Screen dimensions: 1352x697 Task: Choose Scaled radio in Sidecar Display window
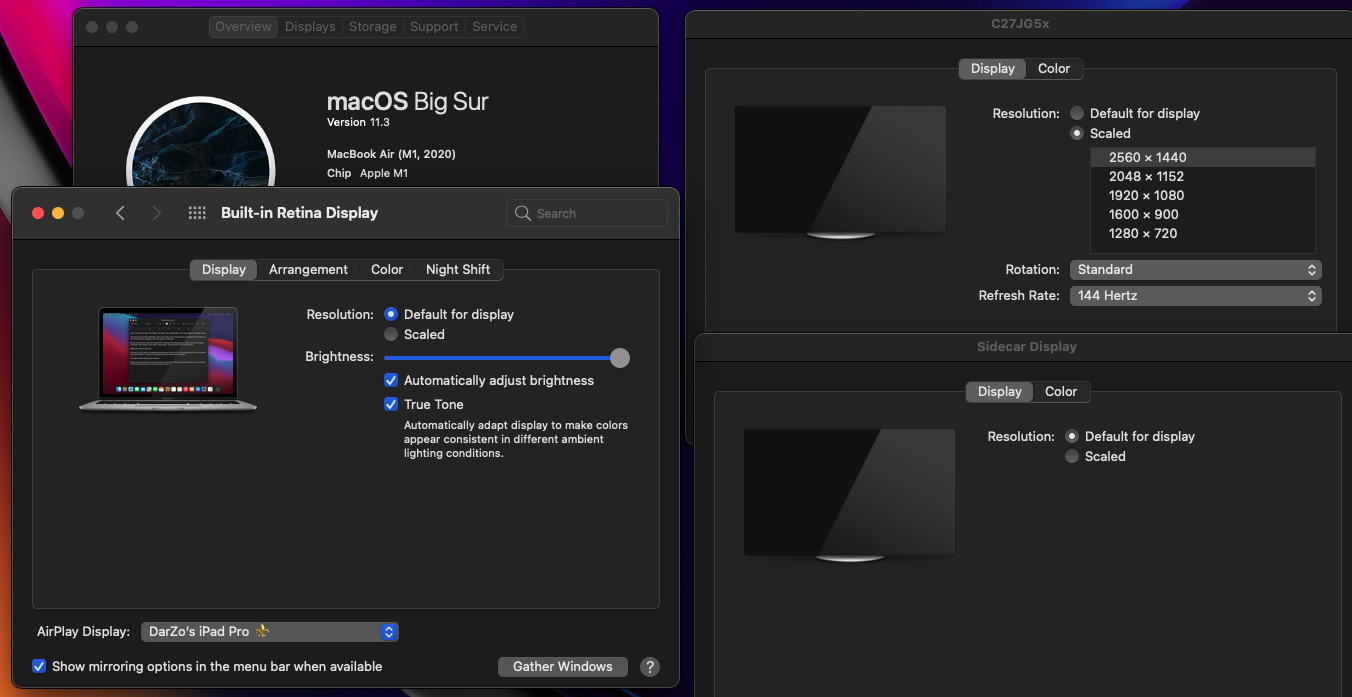[1072, 456]
